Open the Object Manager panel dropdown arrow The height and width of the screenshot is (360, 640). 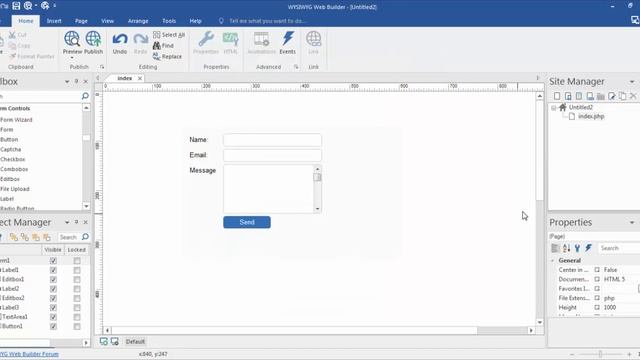click(x=67, y=222)
